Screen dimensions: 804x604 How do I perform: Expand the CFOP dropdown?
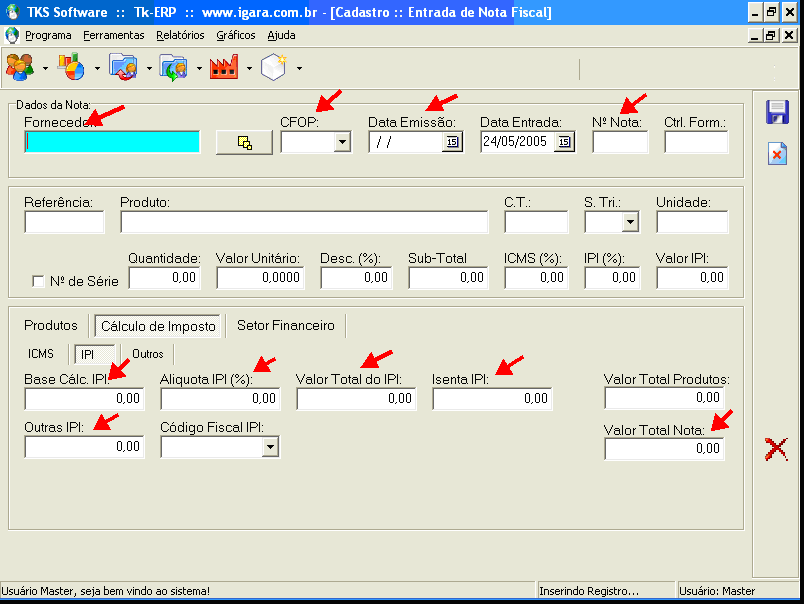coord(342,142)
